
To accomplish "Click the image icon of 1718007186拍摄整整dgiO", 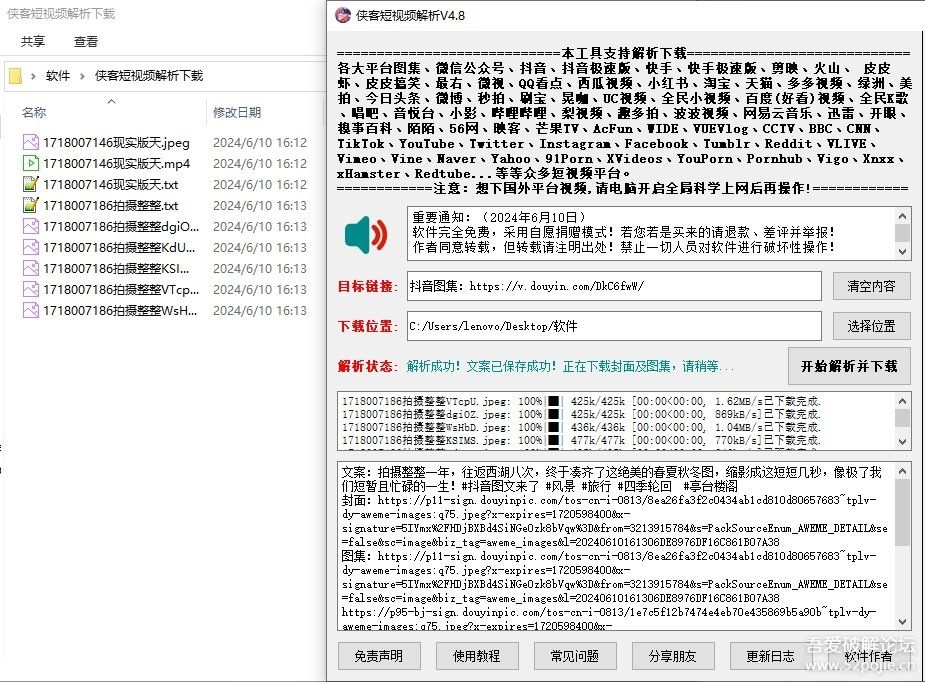I will coord(31,226).
